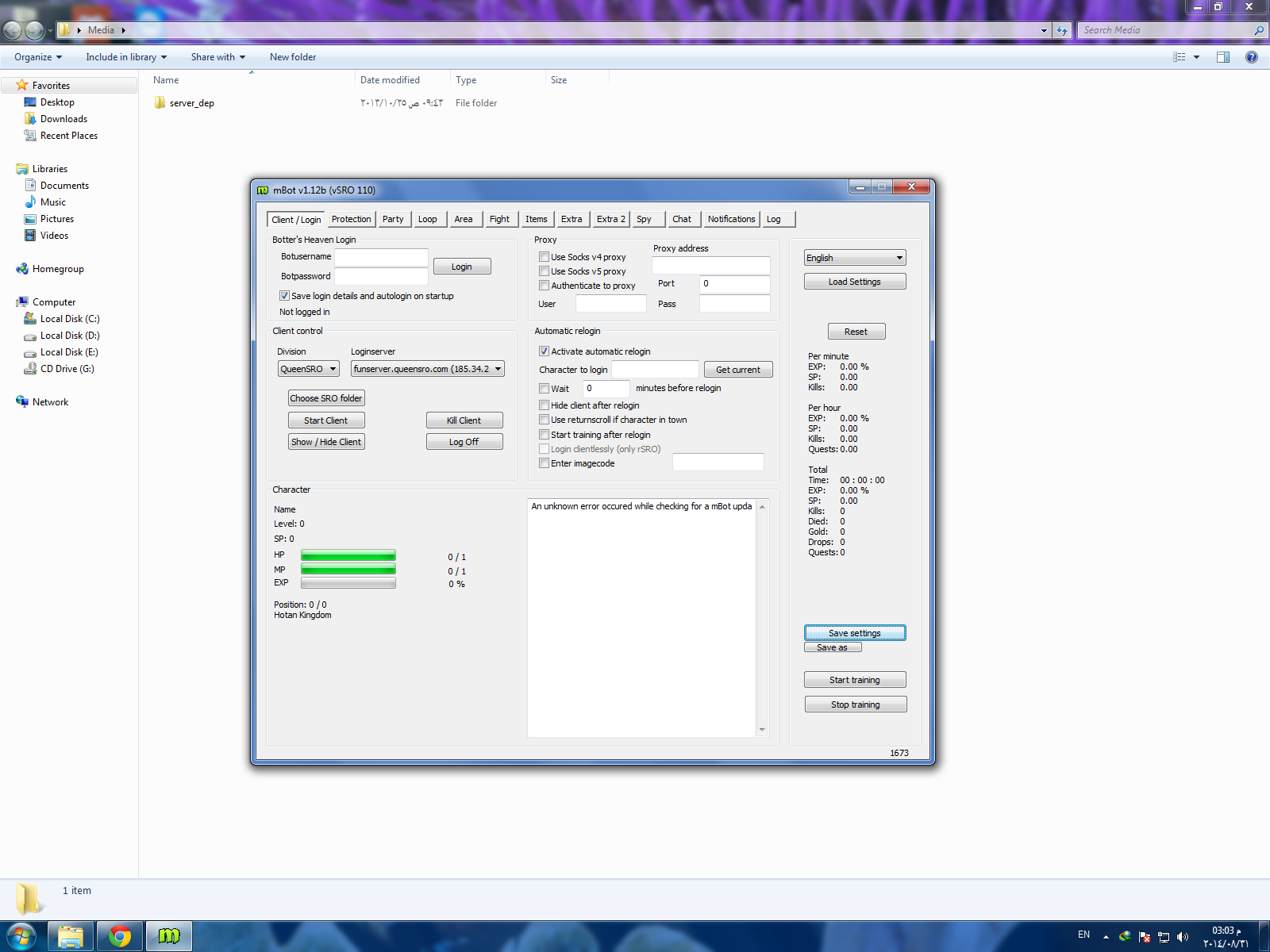
Task: Click the HP progress bar
Action: click(348, 555)
